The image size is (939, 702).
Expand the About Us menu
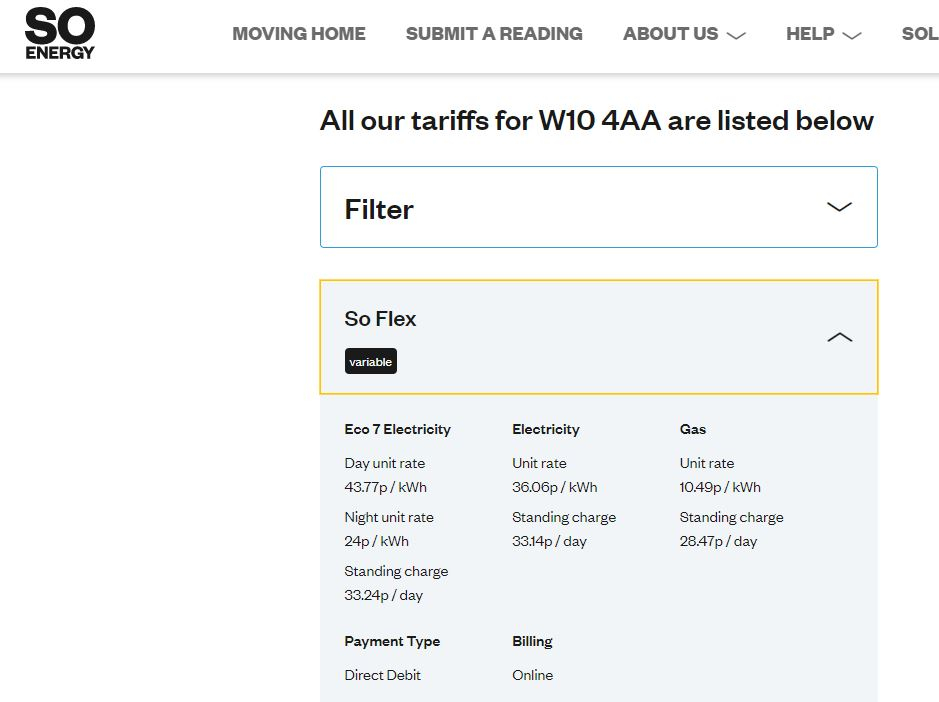[684, 34]
